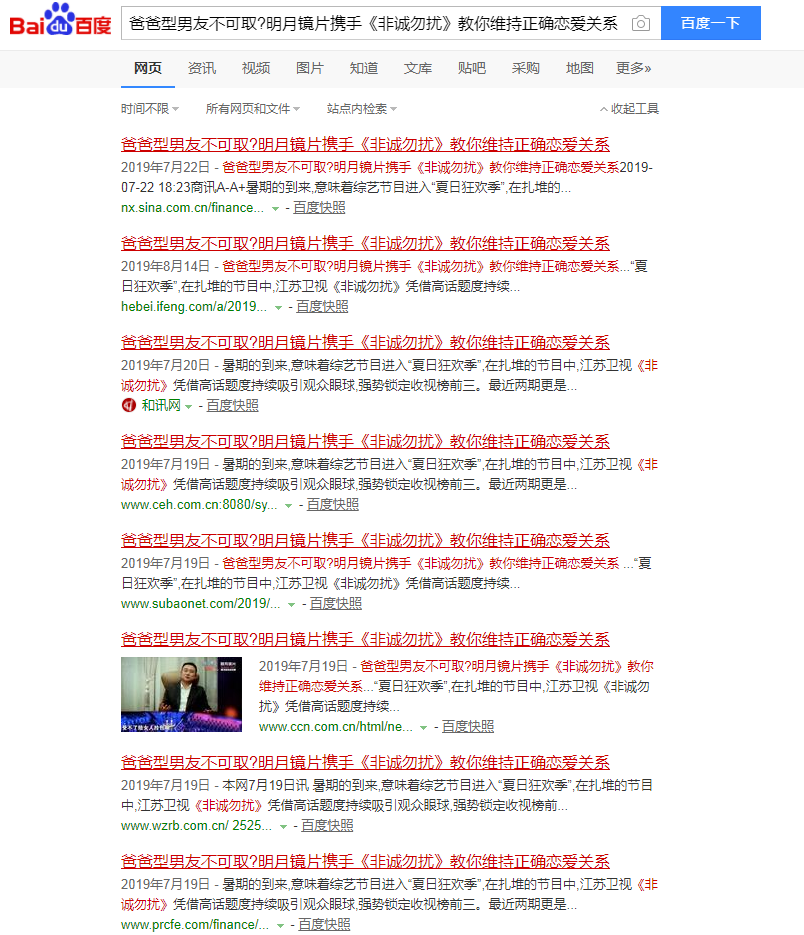
Task: Open 百度快照 for the 和讯网 result
Action: coord(233,405)
